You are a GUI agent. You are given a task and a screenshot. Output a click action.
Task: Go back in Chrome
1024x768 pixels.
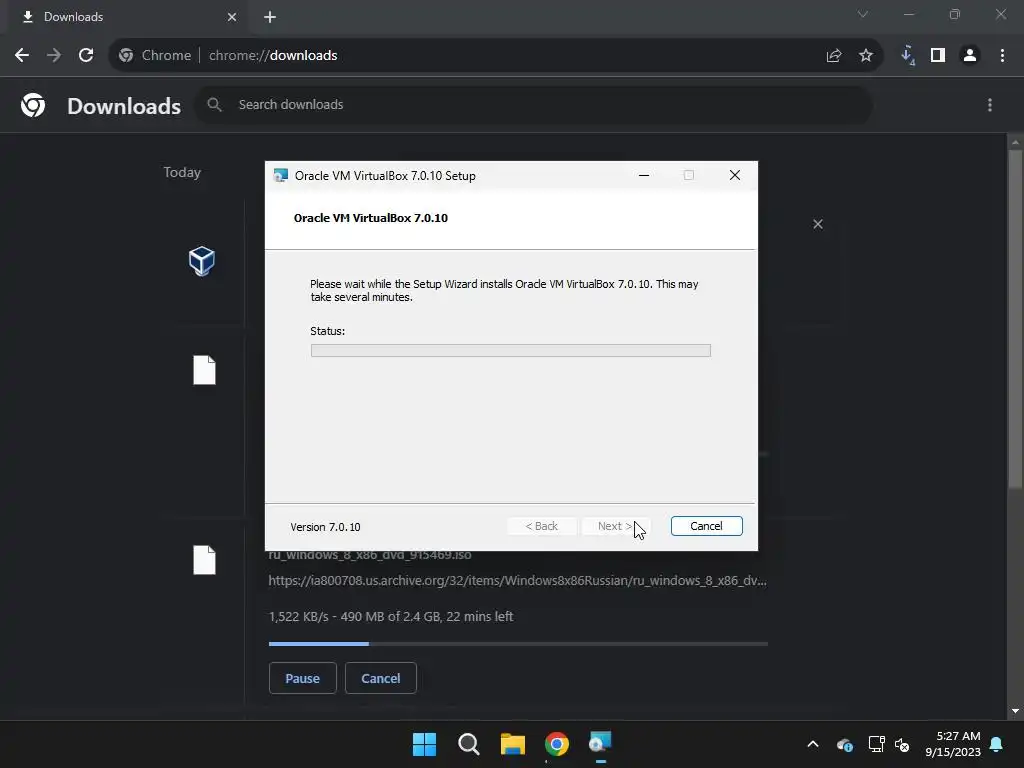coord(22,56)
